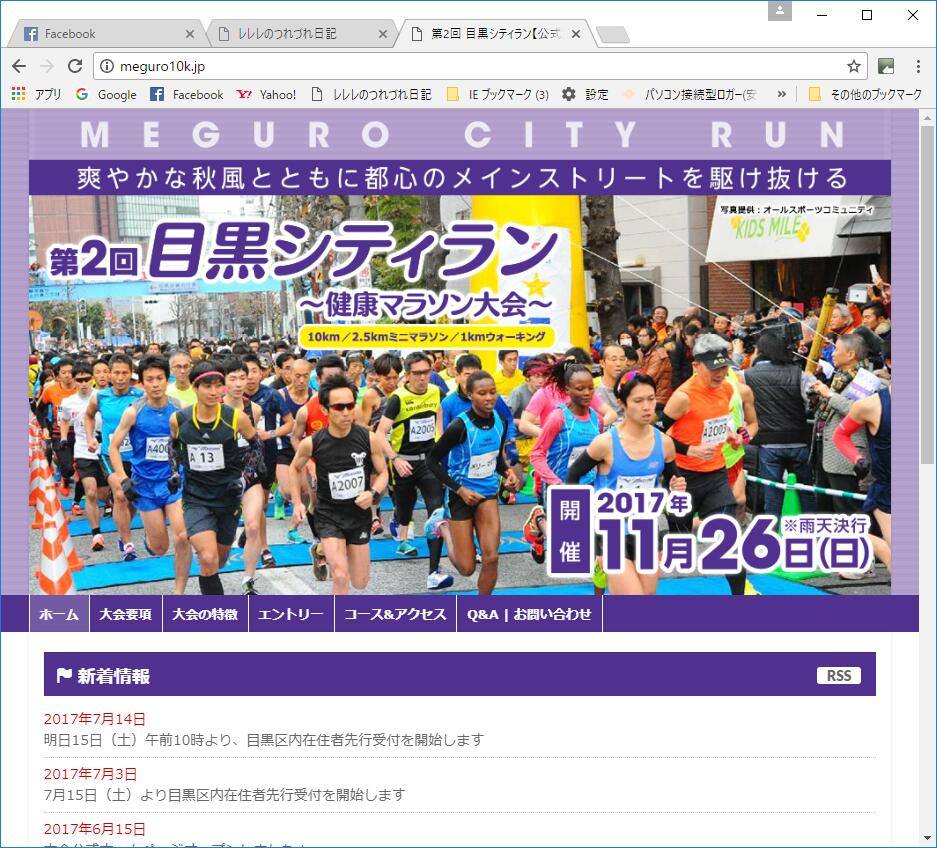This screenshot has height=848, width=937.
Task: Open the Chrome user profile button
Action: tap(779, 11)
